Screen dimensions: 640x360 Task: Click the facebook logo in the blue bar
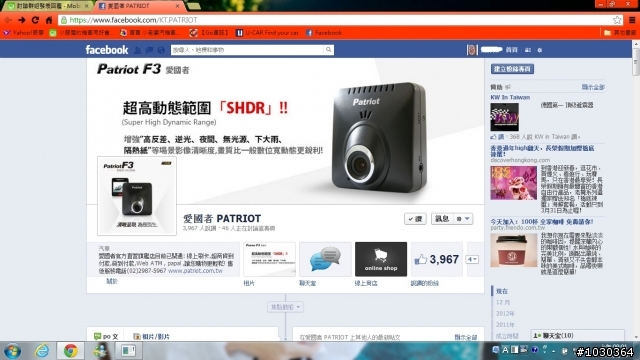107,50
